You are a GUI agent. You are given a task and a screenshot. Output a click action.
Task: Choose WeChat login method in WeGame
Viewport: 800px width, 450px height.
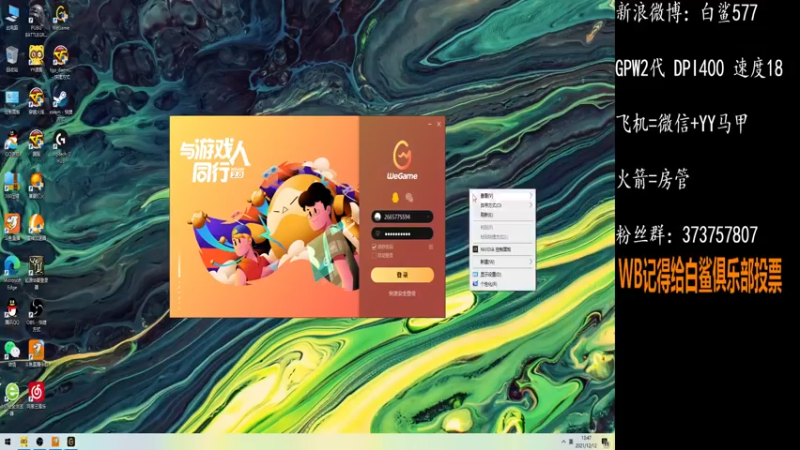[x=409, y=197]
